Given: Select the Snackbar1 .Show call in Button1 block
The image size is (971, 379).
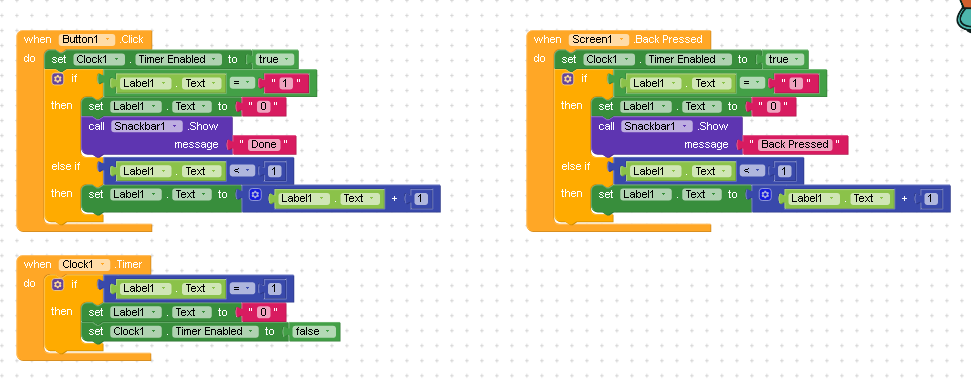Looking at the screenshot, I should coord(157,126).
